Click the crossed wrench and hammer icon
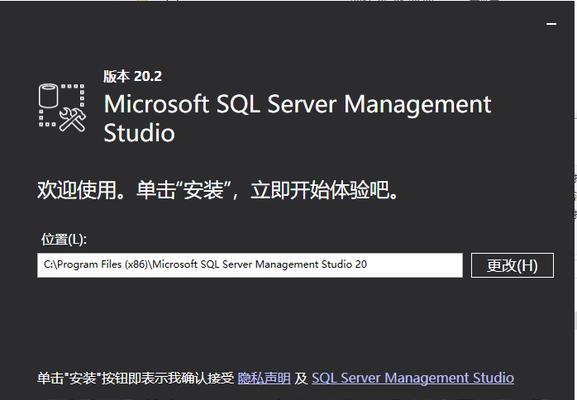Screen dimensions: 577x400 point(73,120)
